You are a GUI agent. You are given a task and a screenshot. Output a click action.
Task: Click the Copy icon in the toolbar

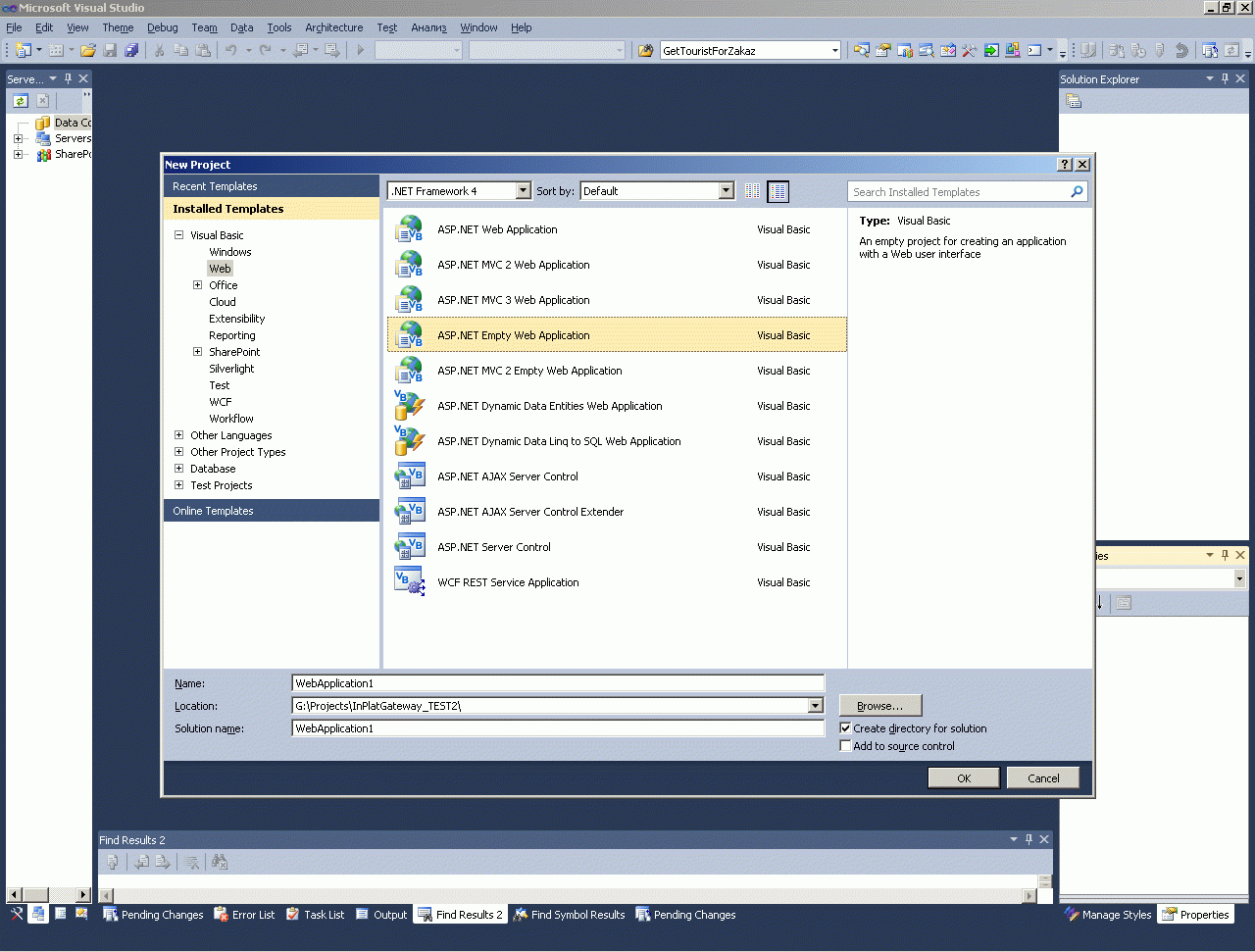(x=180, y=50)
